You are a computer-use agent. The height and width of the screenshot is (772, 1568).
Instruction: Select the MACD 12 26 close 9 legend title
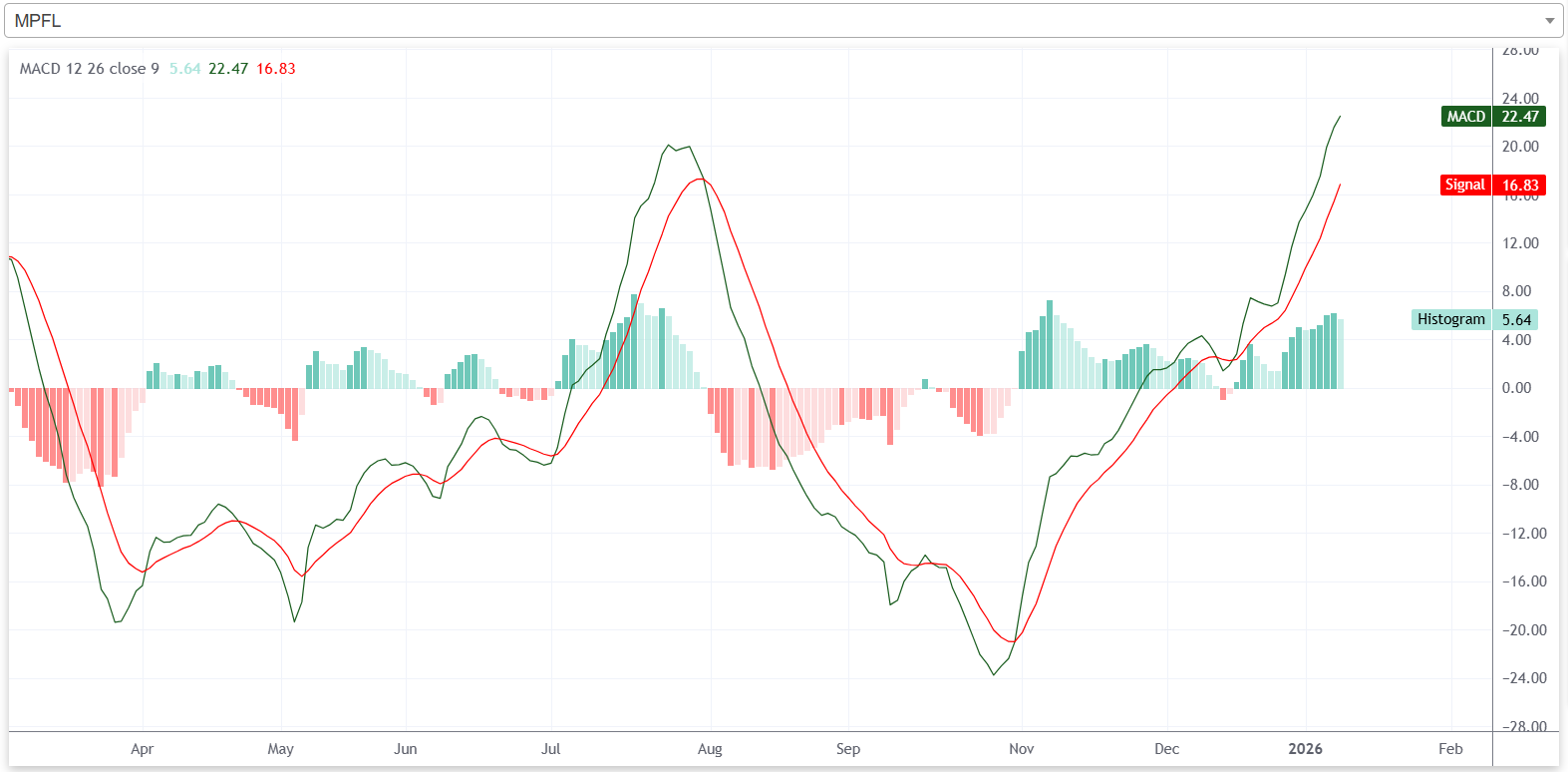point(89,69)
